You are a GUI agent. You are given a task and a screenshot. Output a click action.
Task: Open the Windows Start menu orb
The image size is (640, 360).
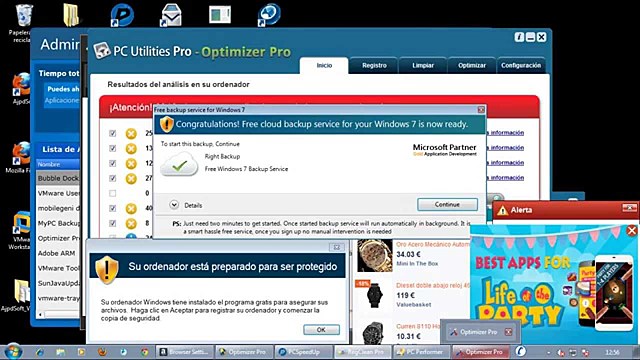13,351
